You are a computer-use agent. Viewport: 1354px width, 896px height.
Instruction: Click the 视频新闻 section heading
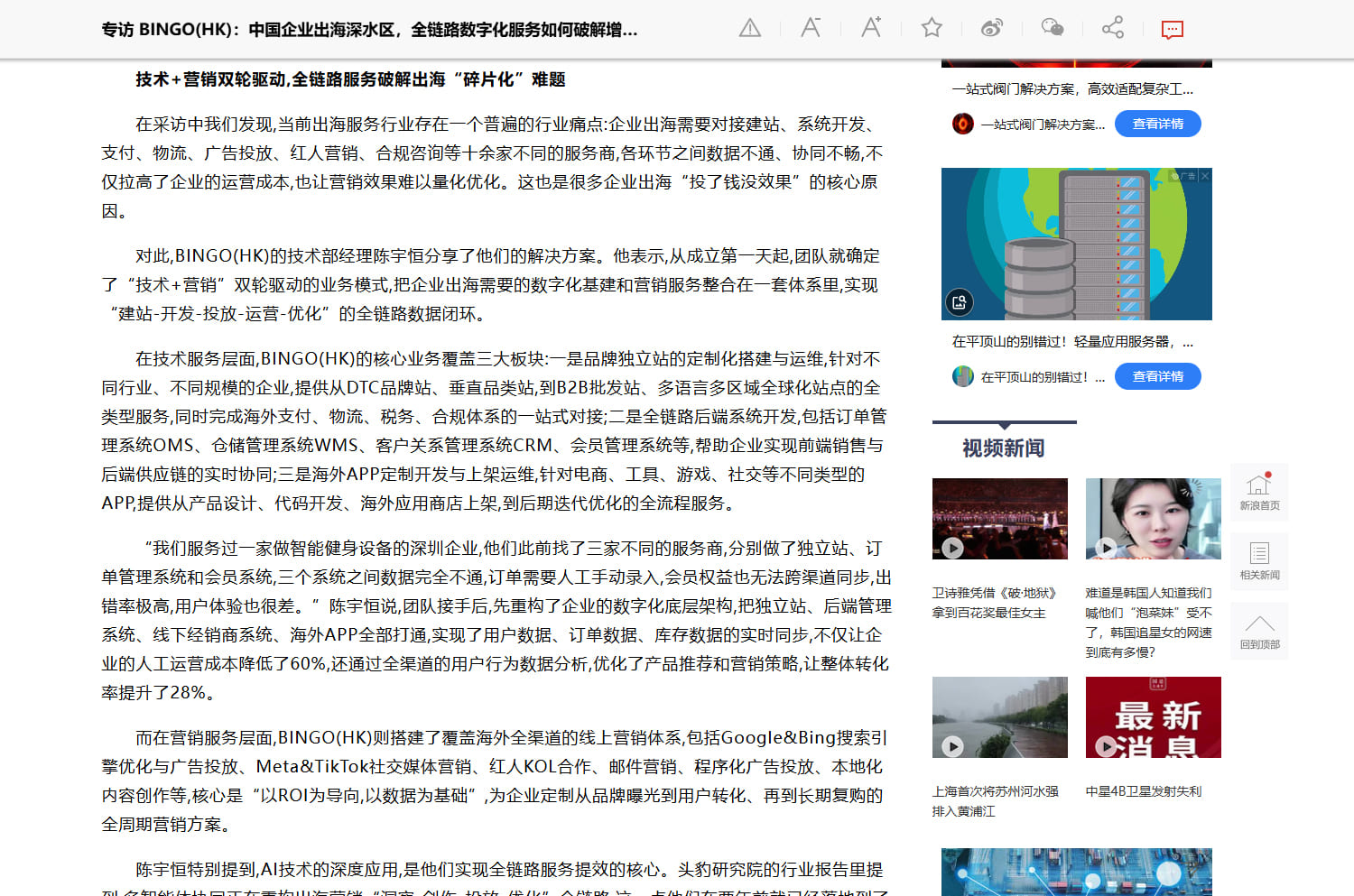click(x=1003, y=448)
